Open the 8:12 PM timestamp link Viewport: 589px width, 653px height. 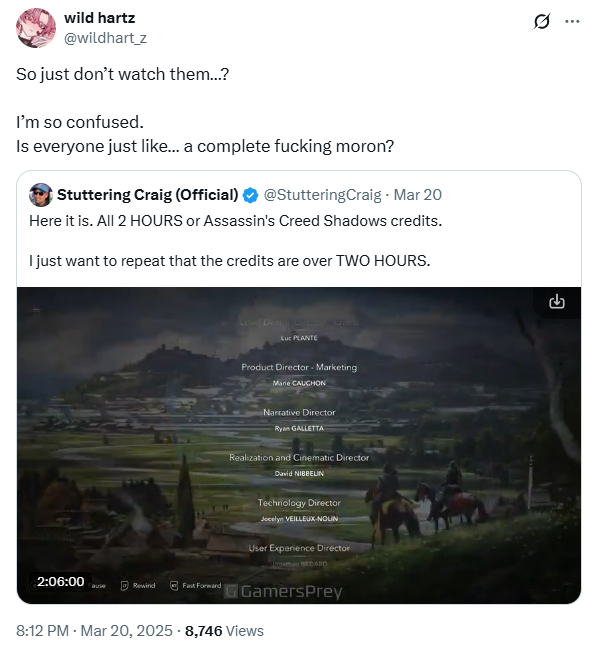pyautogui.click(x=42, y=631)
